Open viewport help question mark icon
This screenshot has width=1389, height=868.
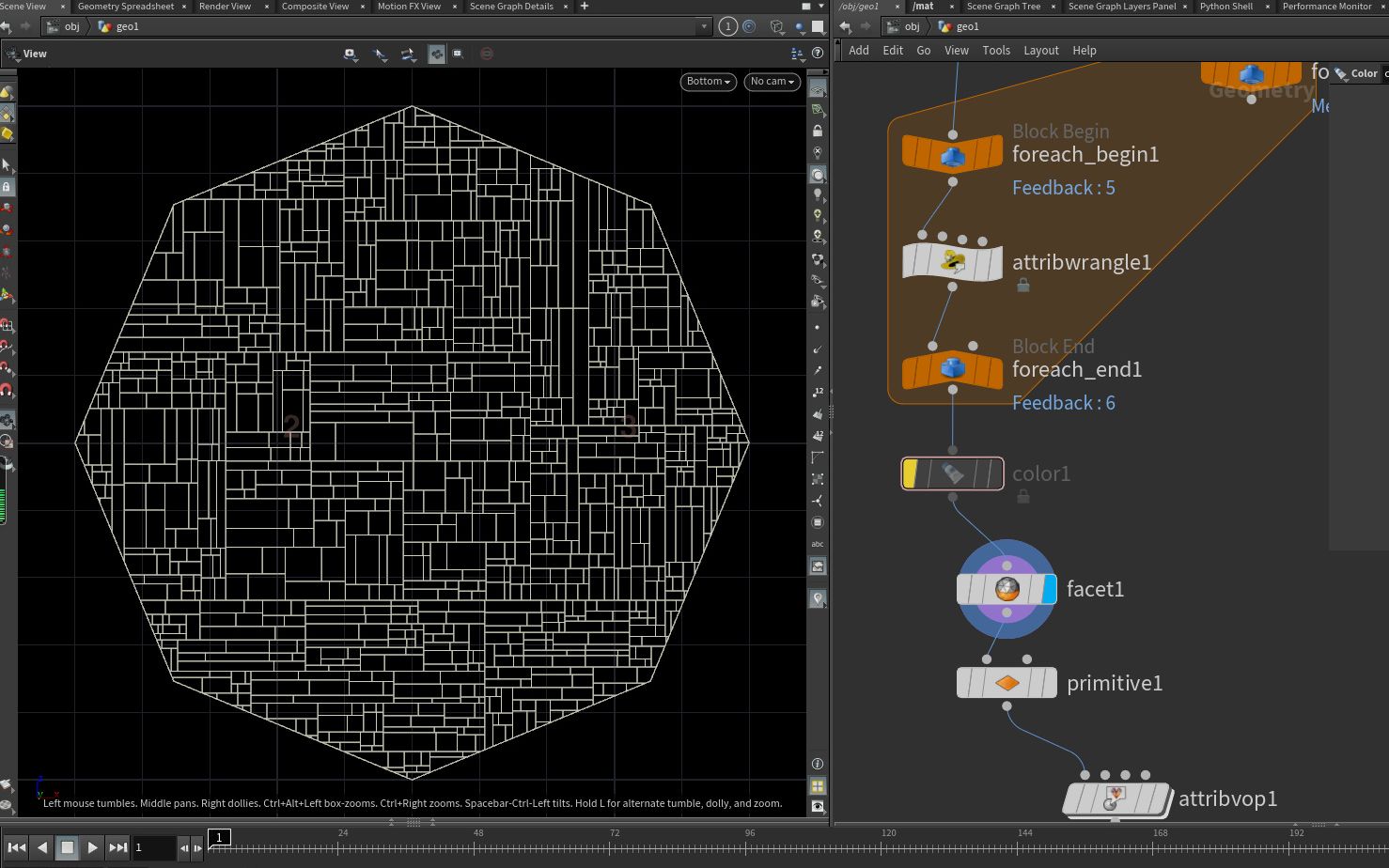[818, 54]
